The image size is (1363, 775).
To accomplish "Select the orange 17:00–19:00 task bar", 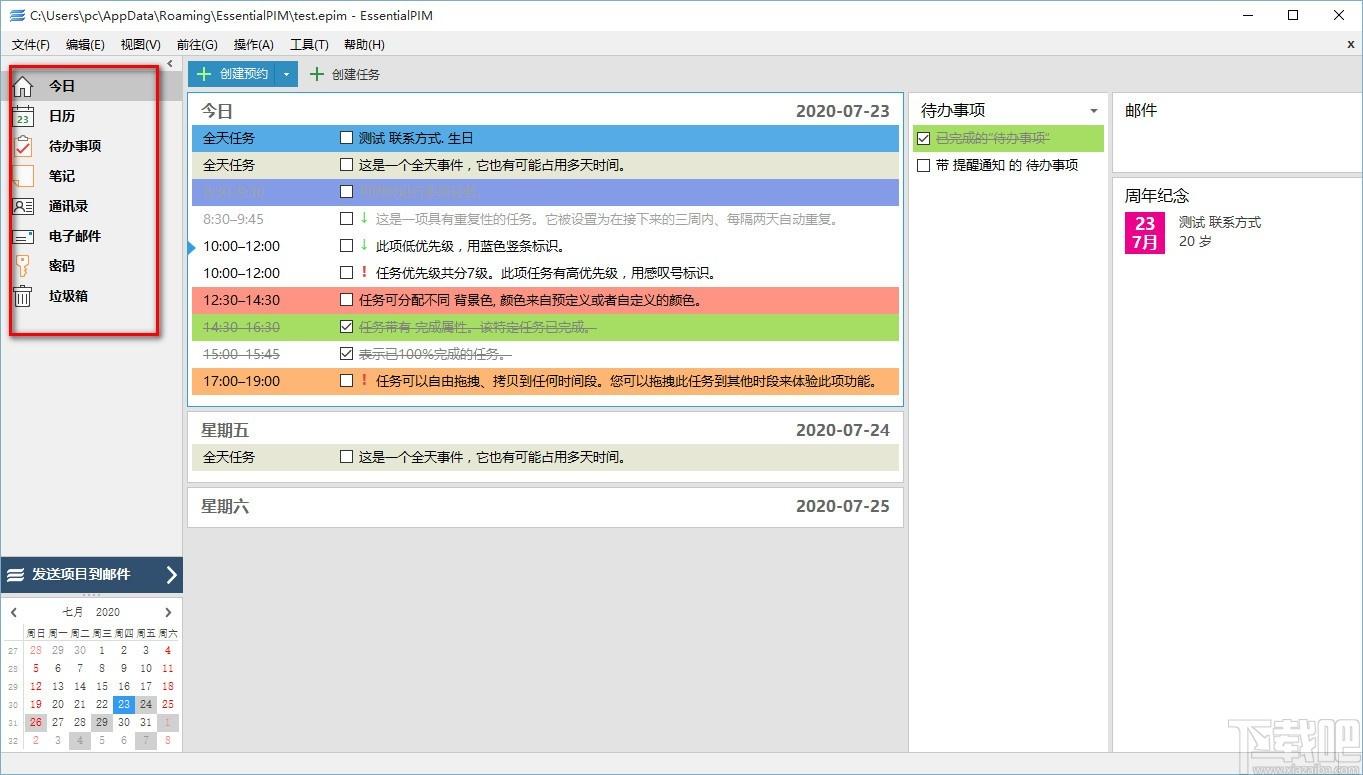I will point(545,381).
